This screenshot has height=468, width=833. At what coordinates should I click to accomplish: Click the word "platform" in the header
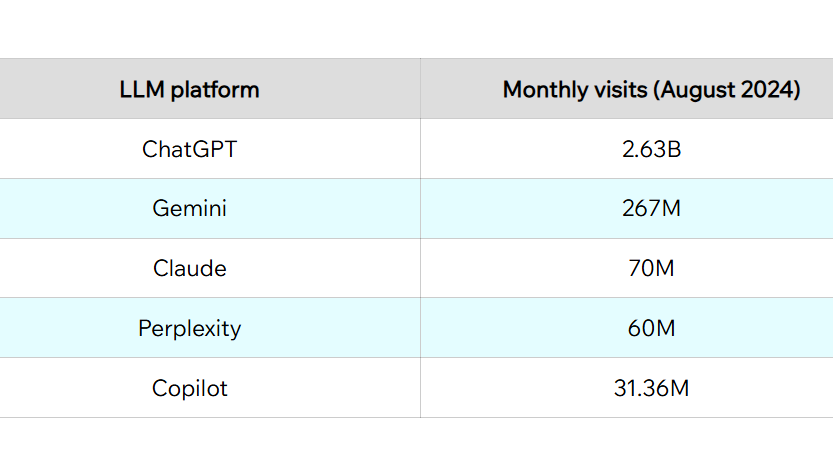click(214, 91)
